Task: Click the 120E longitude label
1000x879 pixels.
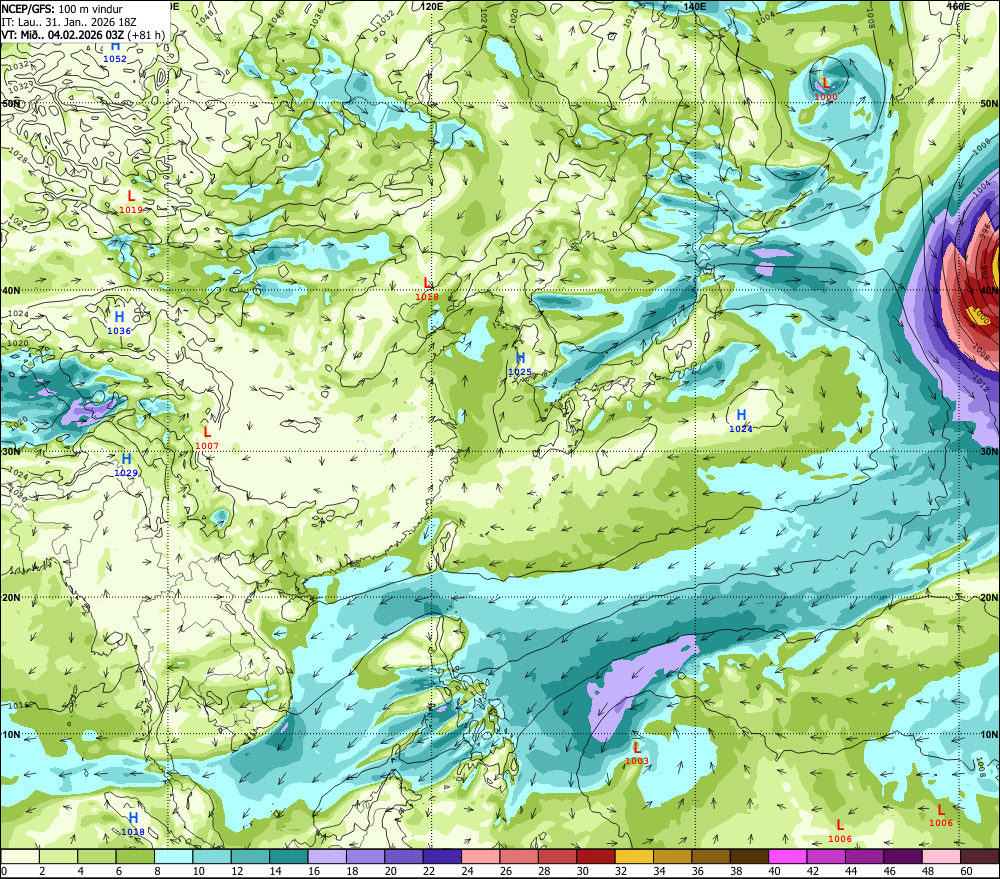Action: click(x=432, y=6)
